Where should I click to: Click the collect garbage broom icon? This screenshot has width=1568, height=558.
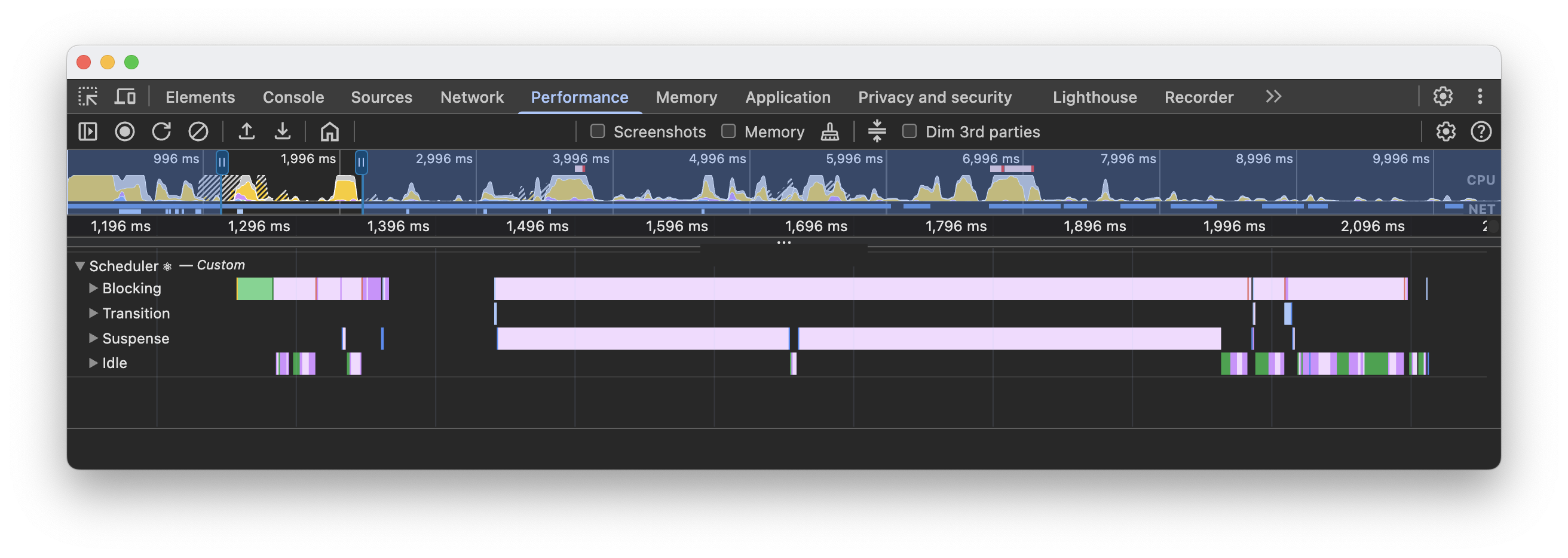(829, 131)
